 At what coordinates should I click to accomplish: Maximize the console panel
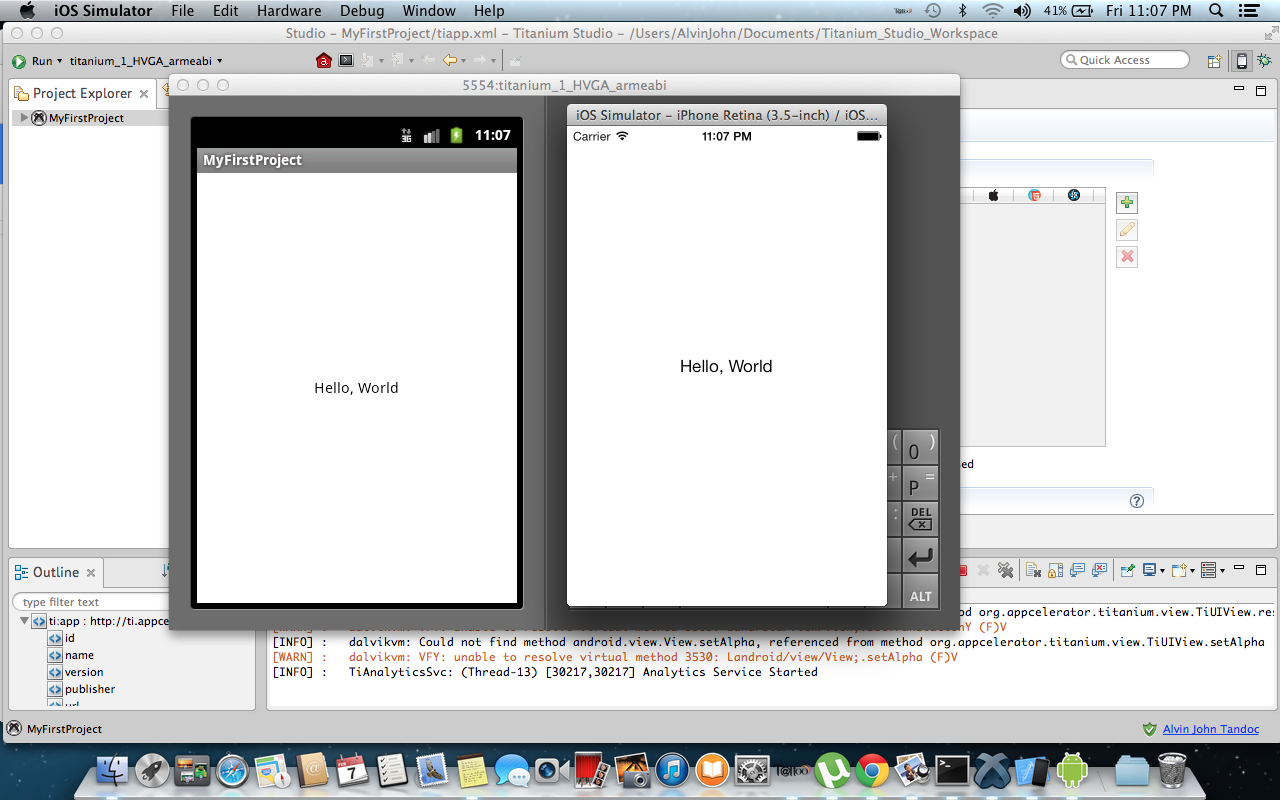[x=1260, y=569]
